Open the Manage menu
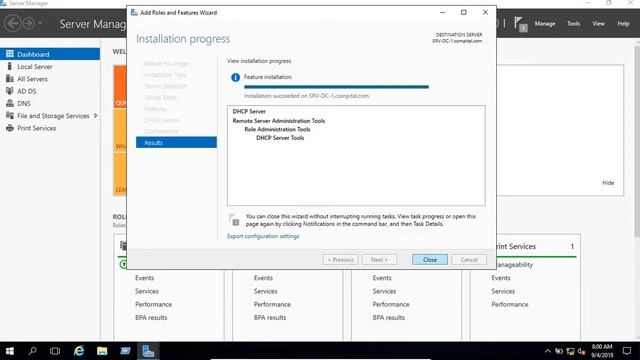The image size is (640, 360). (x=545, y=24)
